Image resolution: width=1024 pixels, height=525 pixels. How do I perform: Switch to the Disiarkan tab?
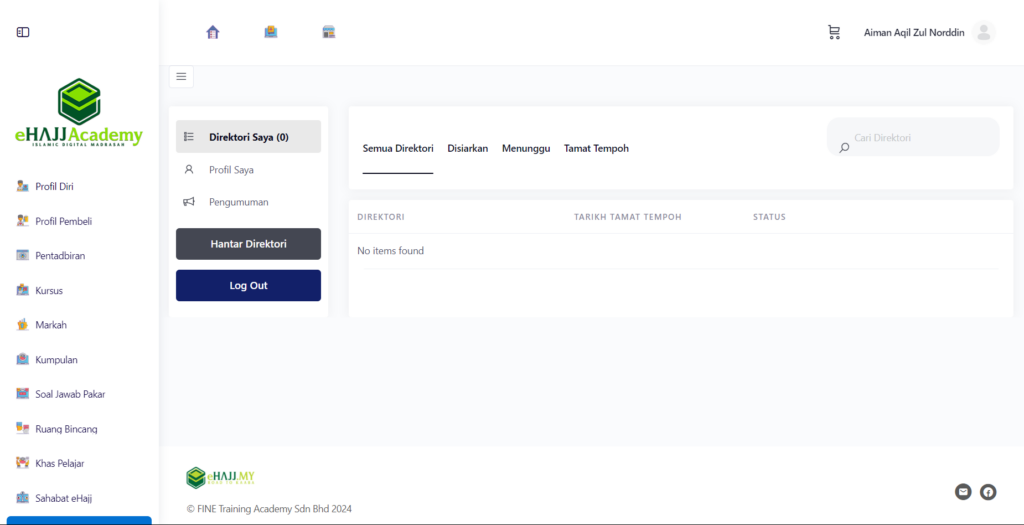[x=467, y=148]
